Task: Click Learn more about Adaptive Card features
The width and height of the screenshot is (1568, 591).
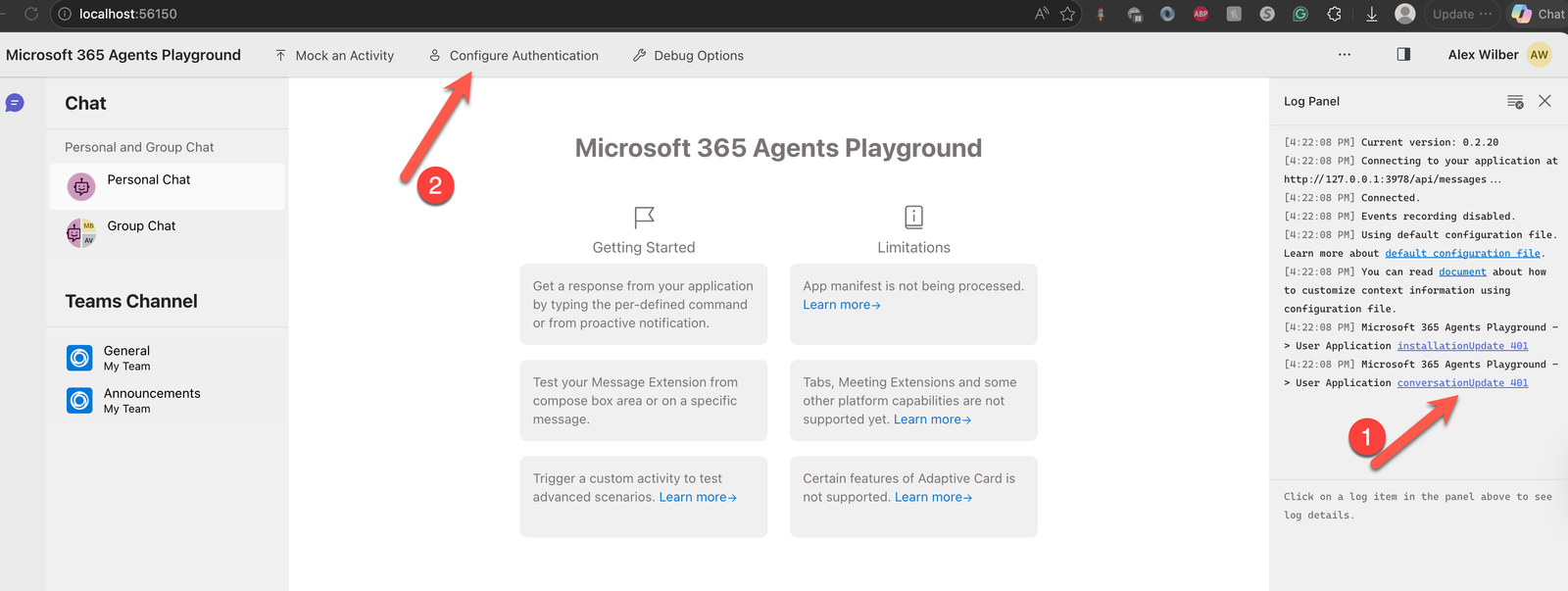Action: coord(933,497)
